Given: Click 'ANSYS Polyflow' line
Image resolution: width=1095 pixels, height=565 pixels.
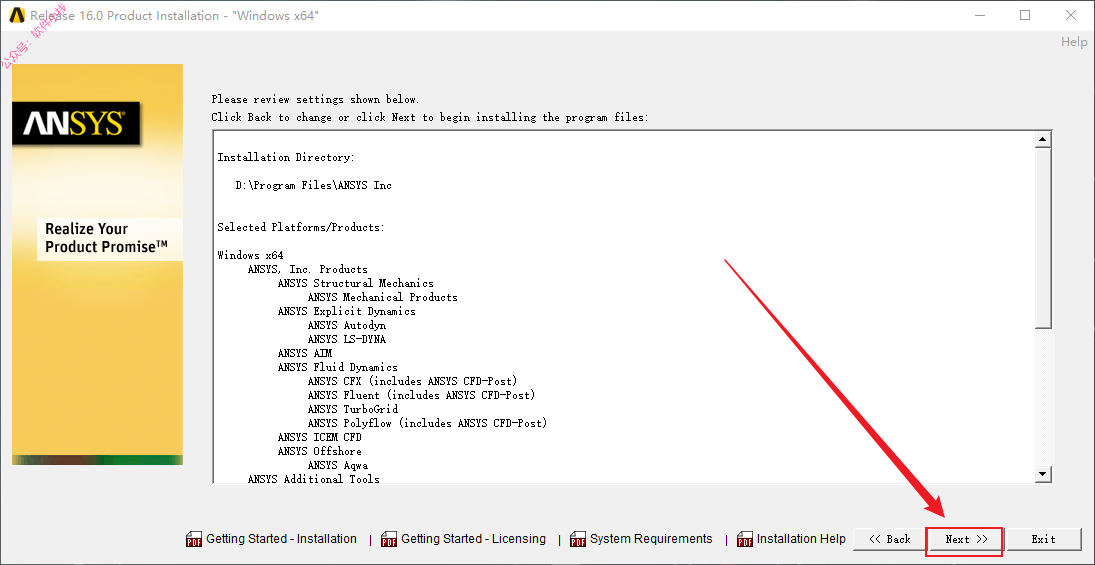Looking at the screenshot, I should click(427, 423).
